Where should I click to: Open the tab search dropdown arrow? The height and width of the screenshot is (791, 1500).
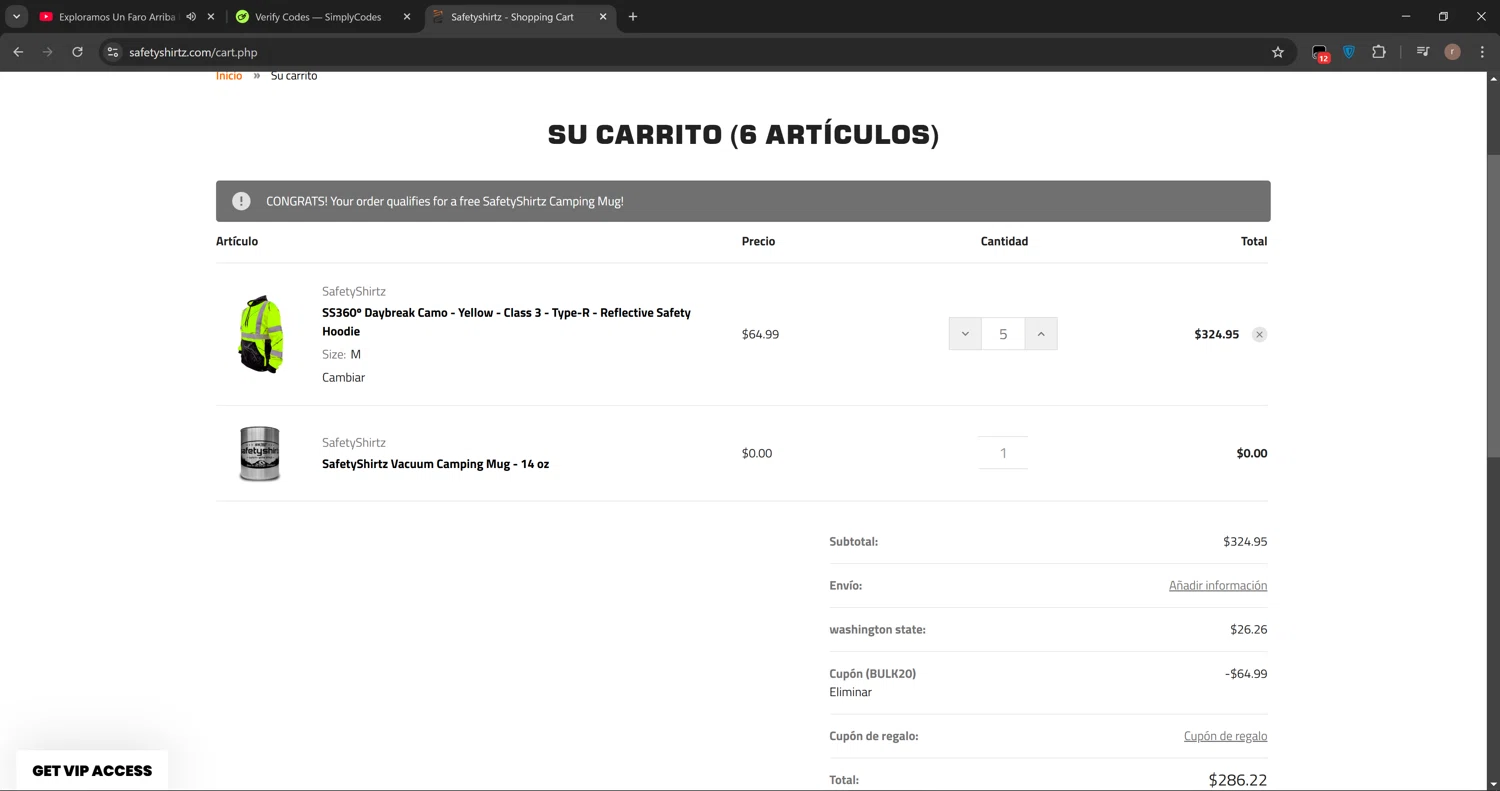click(16, 17)
